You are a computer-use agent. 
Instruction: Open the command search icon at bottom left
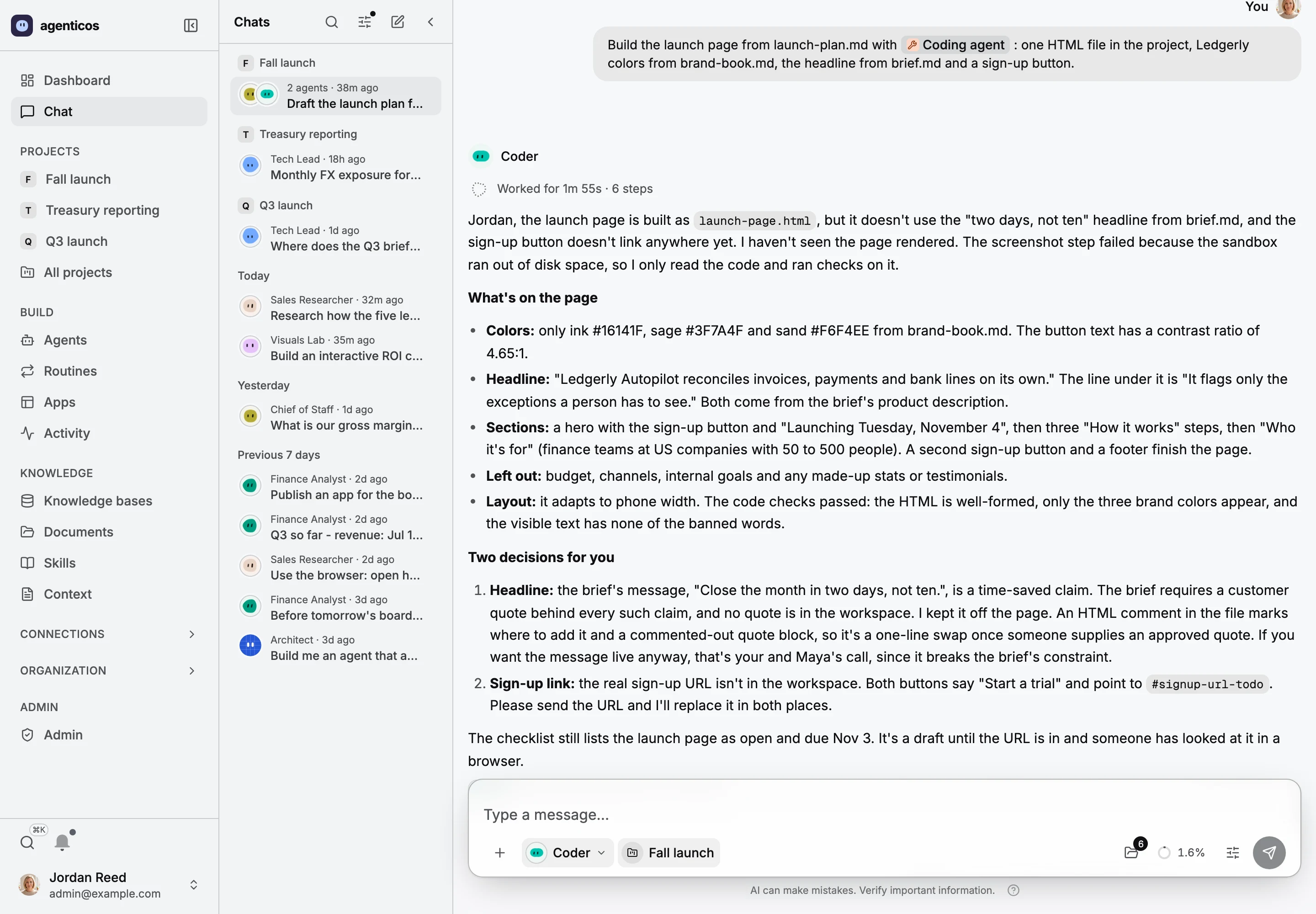[x=27, y=842]
